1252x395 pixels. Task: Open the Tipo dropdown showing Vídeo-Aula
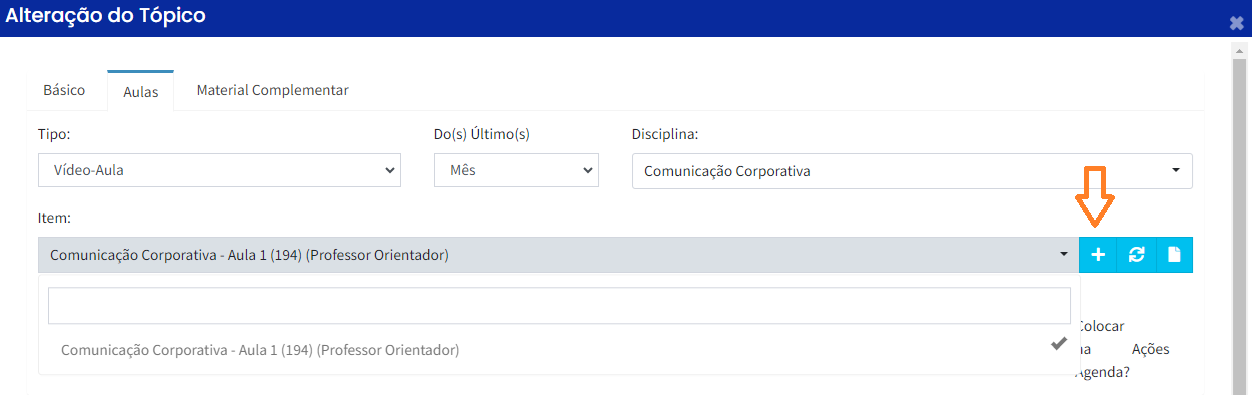click(x=219, y=170)
